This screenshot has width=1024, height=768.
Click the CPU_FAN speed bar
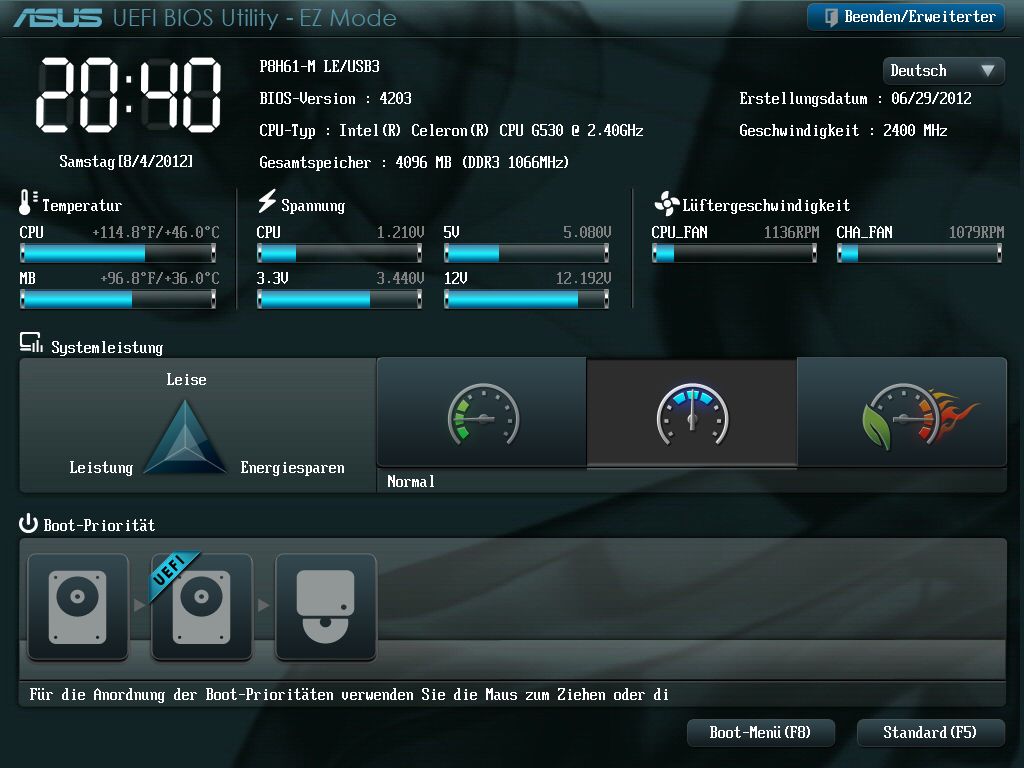tap(735, 253)
